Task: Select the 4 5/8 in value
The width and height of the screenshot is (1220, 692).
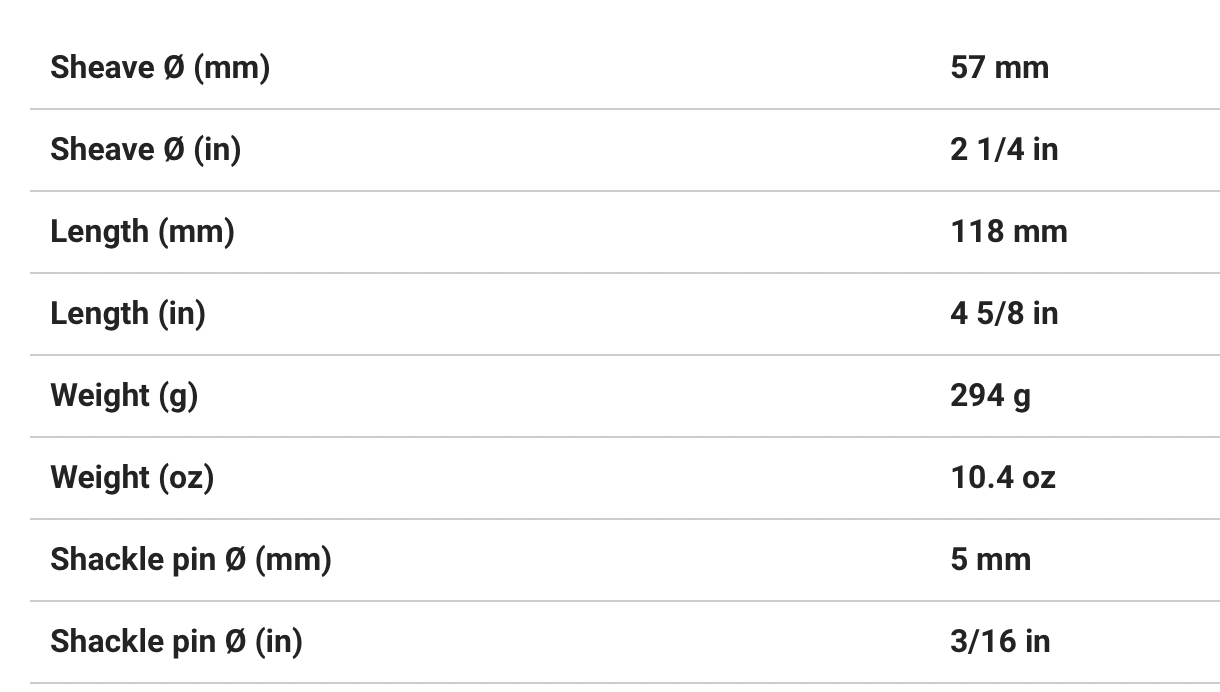Action: tap(1004, 313)
